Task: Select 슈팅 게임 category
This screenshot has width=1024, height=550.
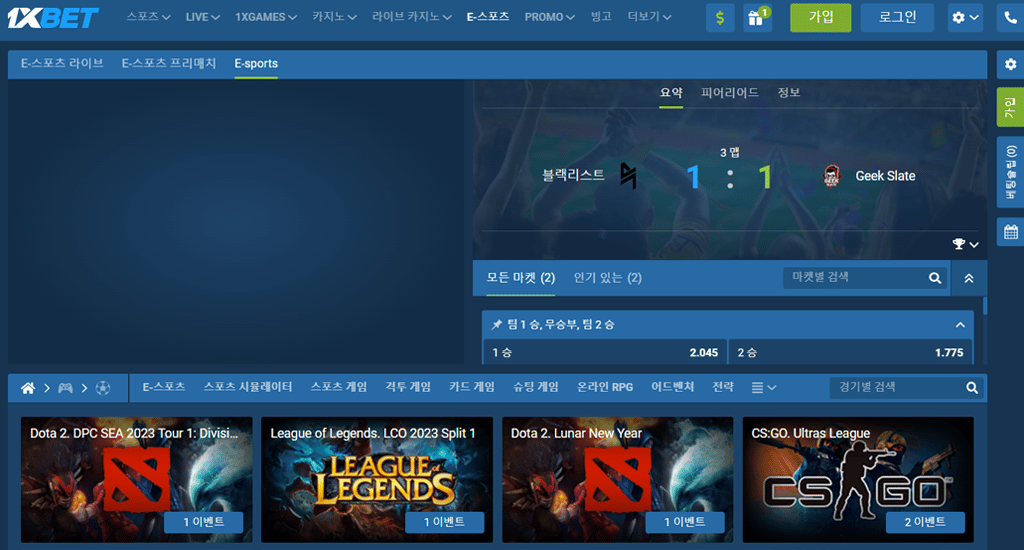Action: pos(536,387)
